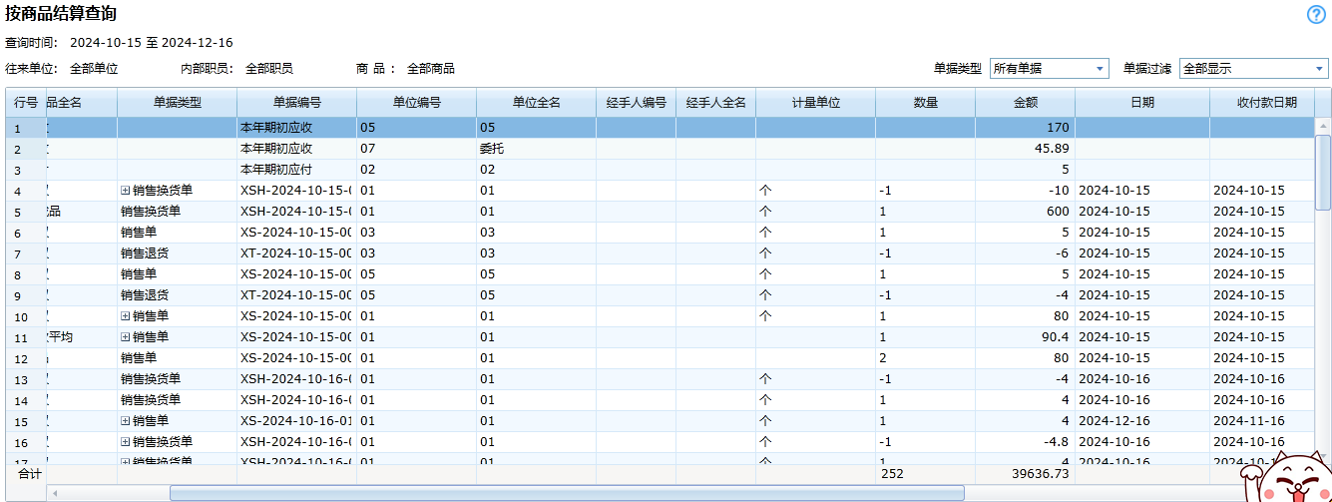Open the help question mark icon

[1316, 15]
